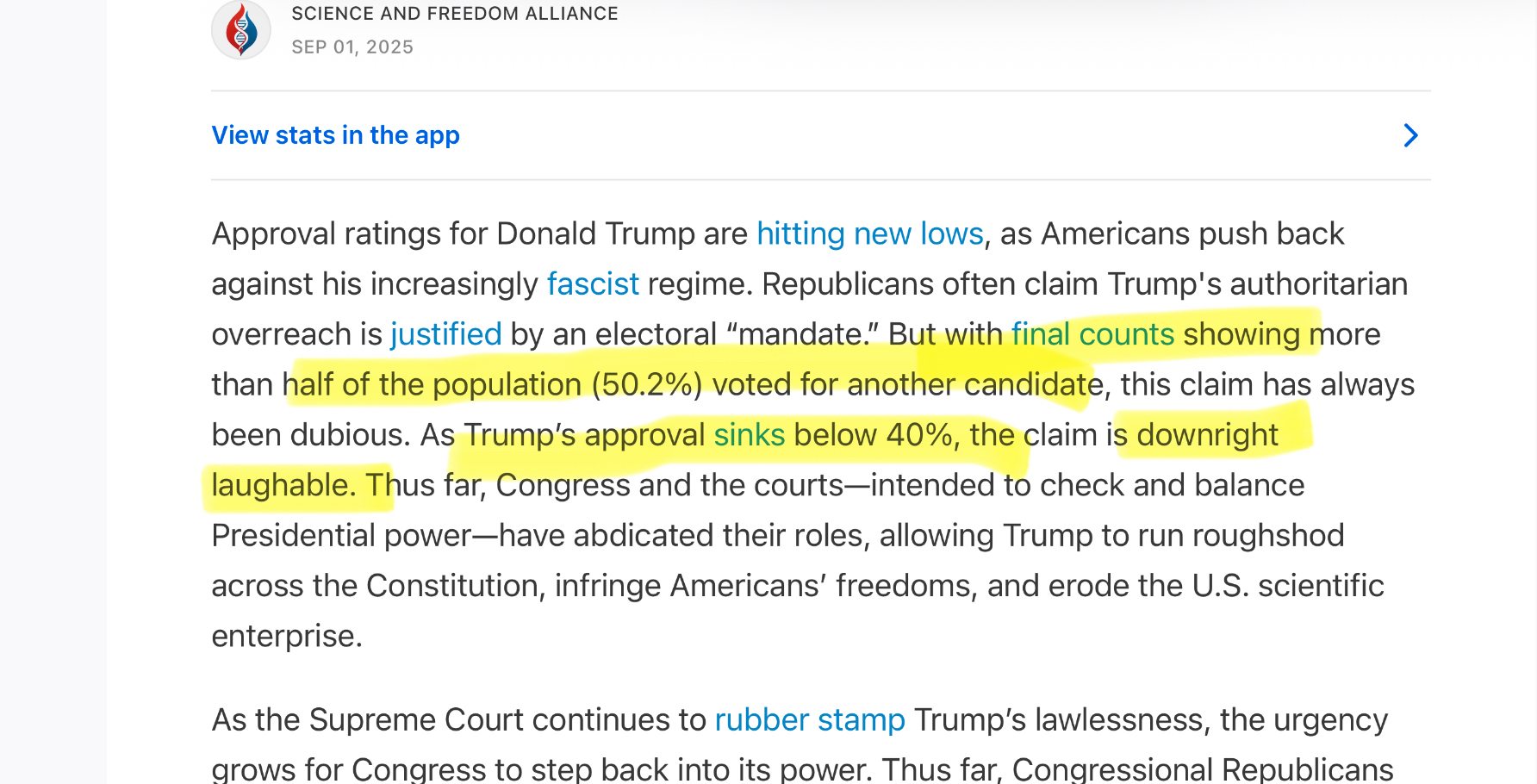Open the SCIENCE AND FREEDOM ALLIANCE publication name
Image resolution: width=1537 pixels, height=784 pixels.
pyautogui.click(x=455, y=14)
